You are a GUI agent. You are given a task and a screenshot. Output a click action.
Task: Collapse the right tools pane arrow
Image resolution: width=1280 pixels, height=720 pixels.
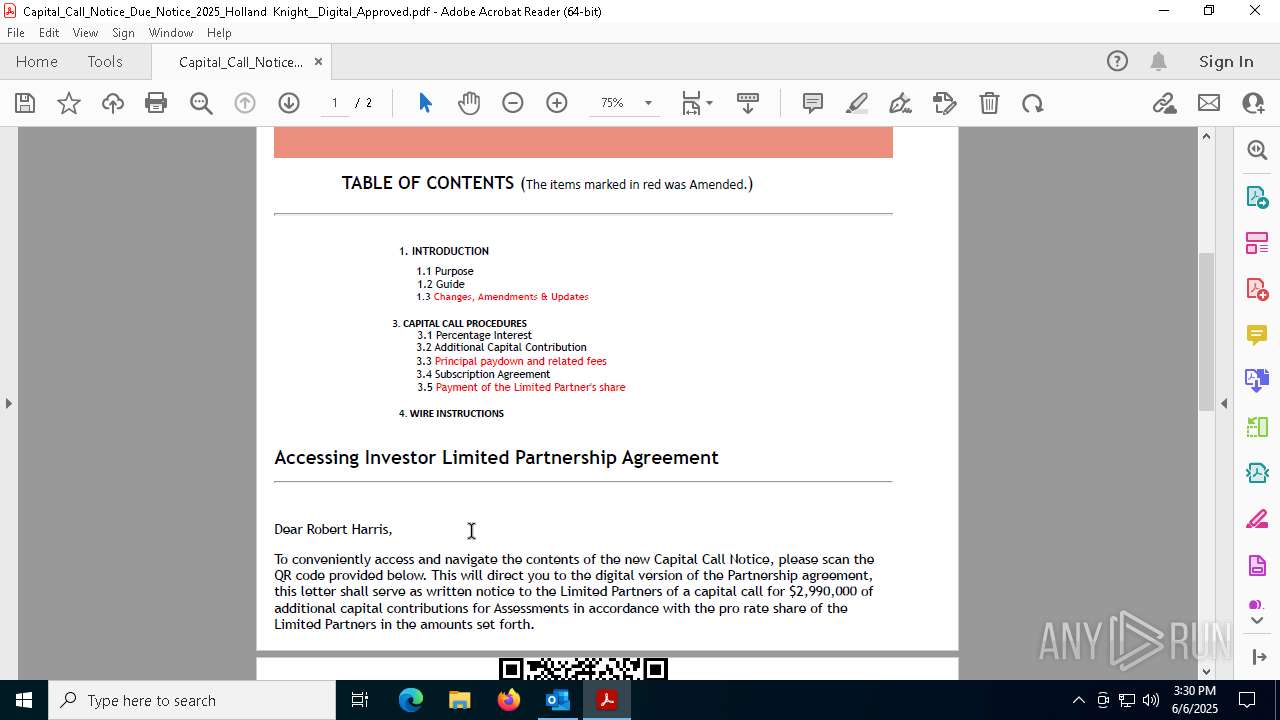pyautogui.click(x=1224, y=403)
